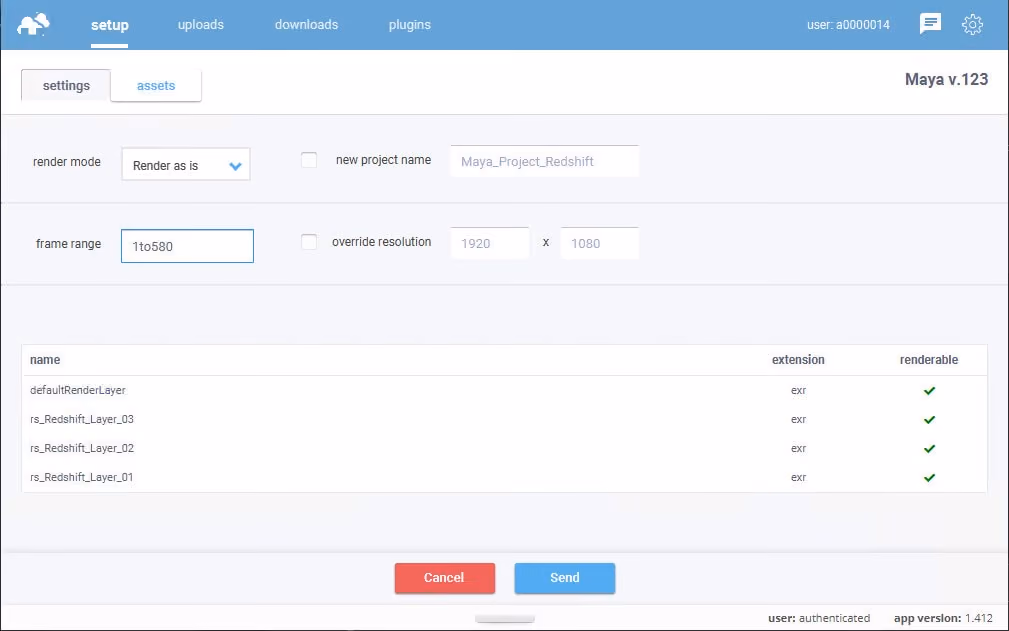Click the Cancel button
The width and height of the screenshot is (1009, 631).
(445, 578)
